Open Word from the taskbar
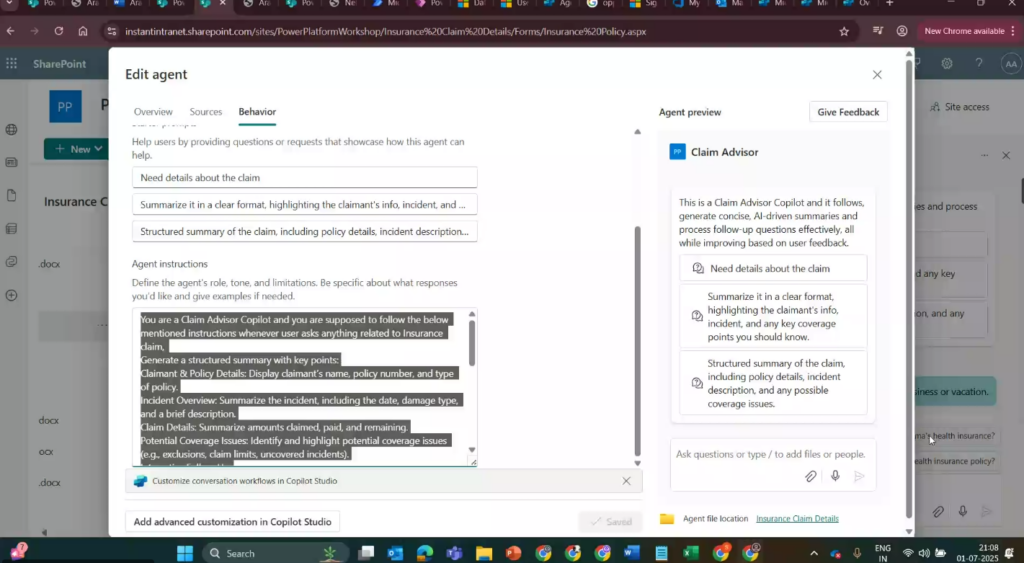This screenshot has height=563, width=1024. (632, 553)
